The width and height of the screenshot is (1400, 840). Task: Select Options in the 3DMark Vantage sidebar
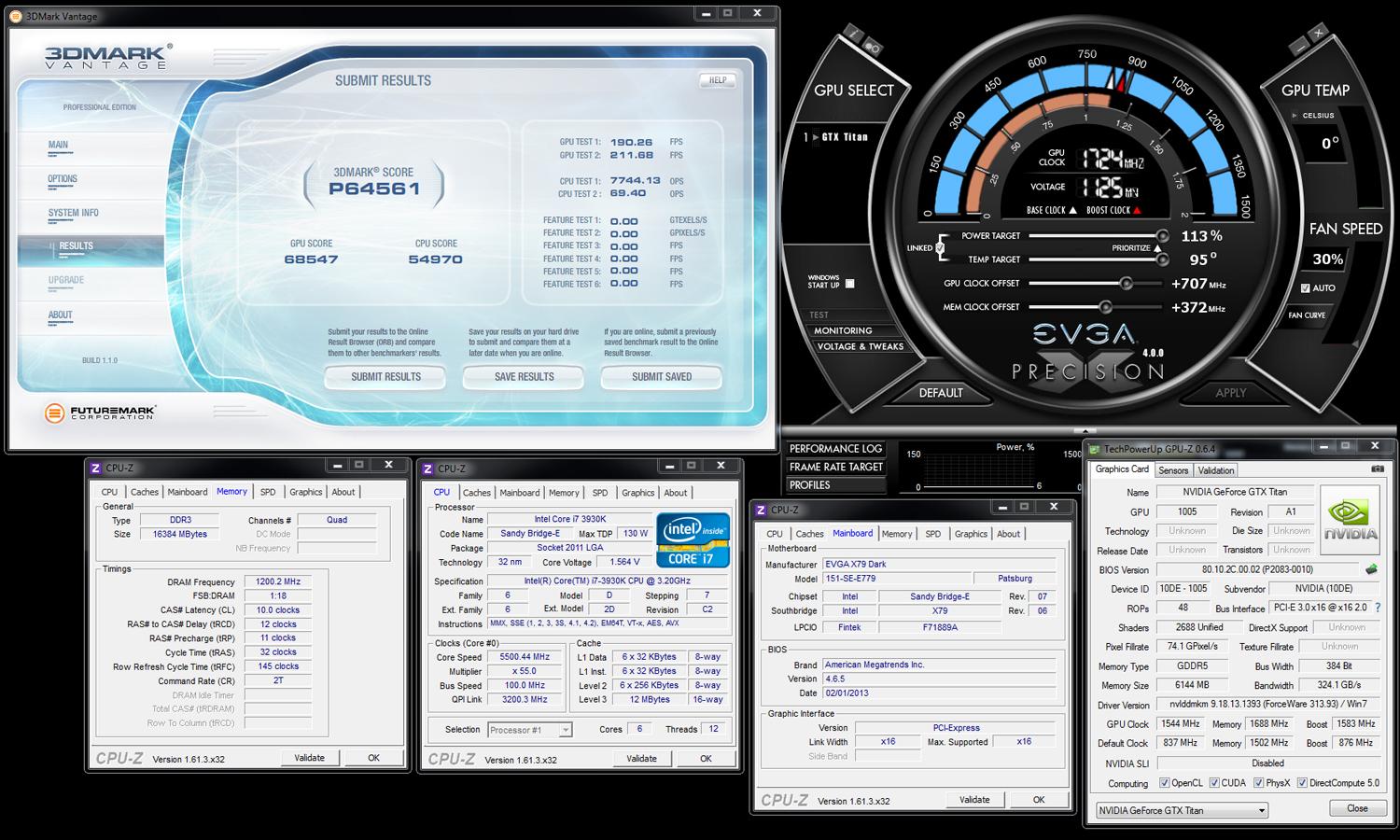click(x=63, y=179)
